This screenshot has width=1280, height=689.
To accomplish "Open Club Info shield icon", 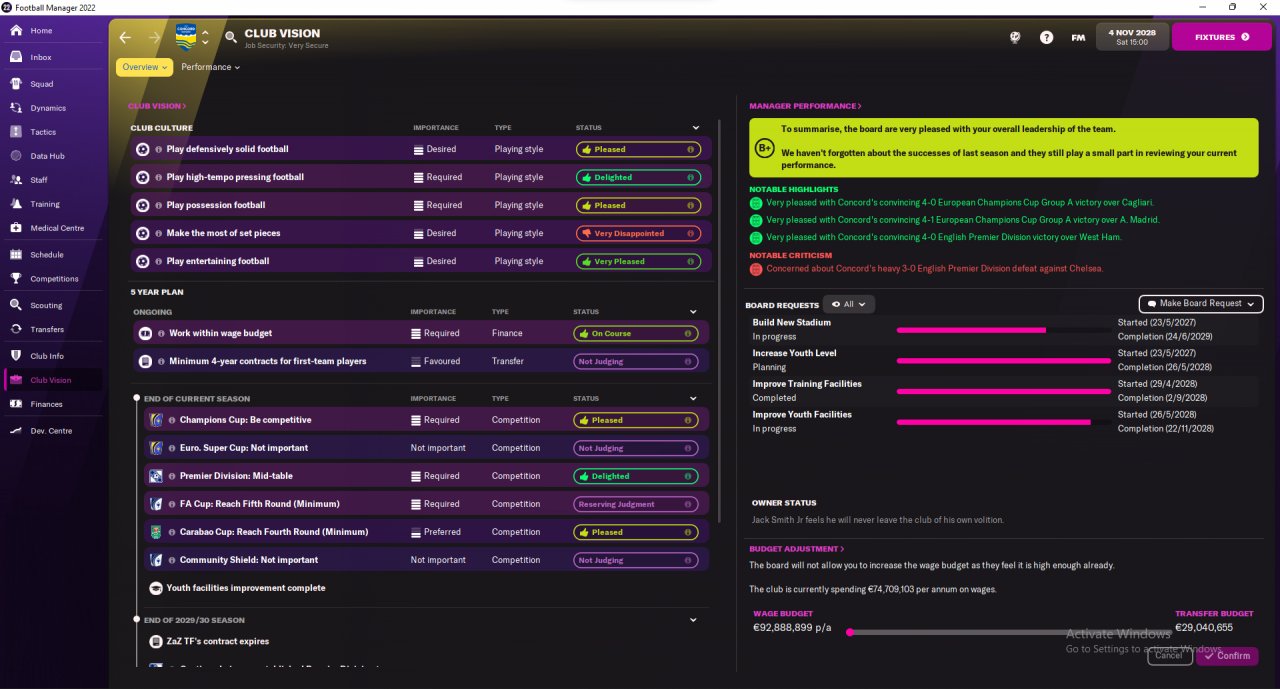I will [x=16, y=356].
